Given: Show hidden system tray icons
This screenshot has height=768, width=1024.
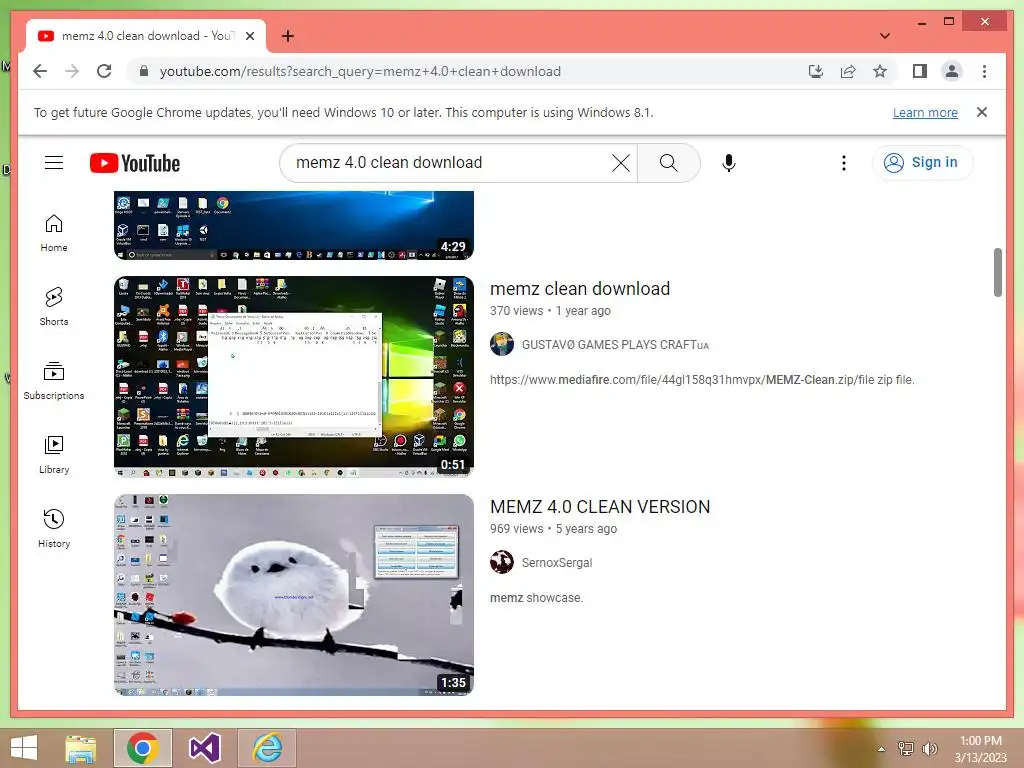Looking at the screenshot, I should tap(881, 749).
